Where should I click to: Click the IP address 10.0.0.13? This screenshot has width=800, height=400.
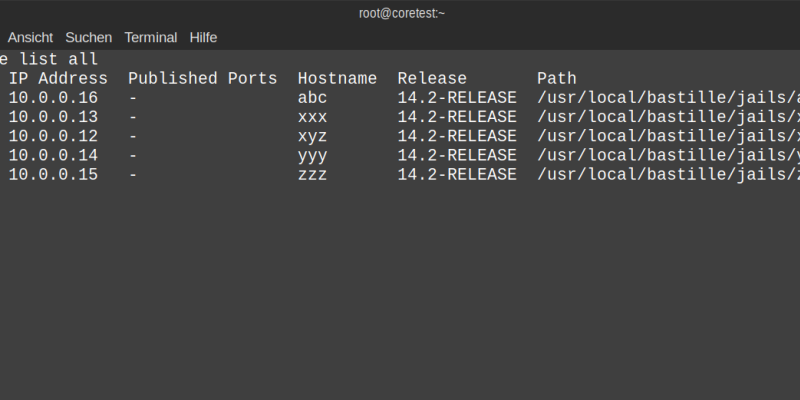[x=53, y=117]
